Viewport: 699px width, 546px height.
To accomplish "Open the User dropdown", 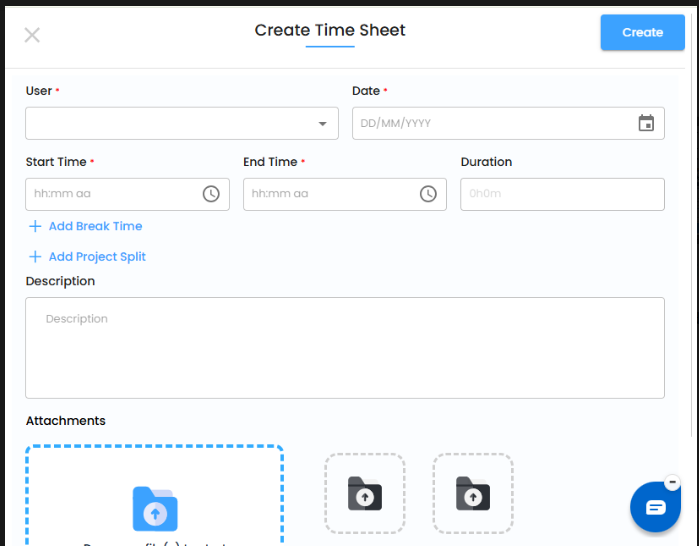I will 182,123.
